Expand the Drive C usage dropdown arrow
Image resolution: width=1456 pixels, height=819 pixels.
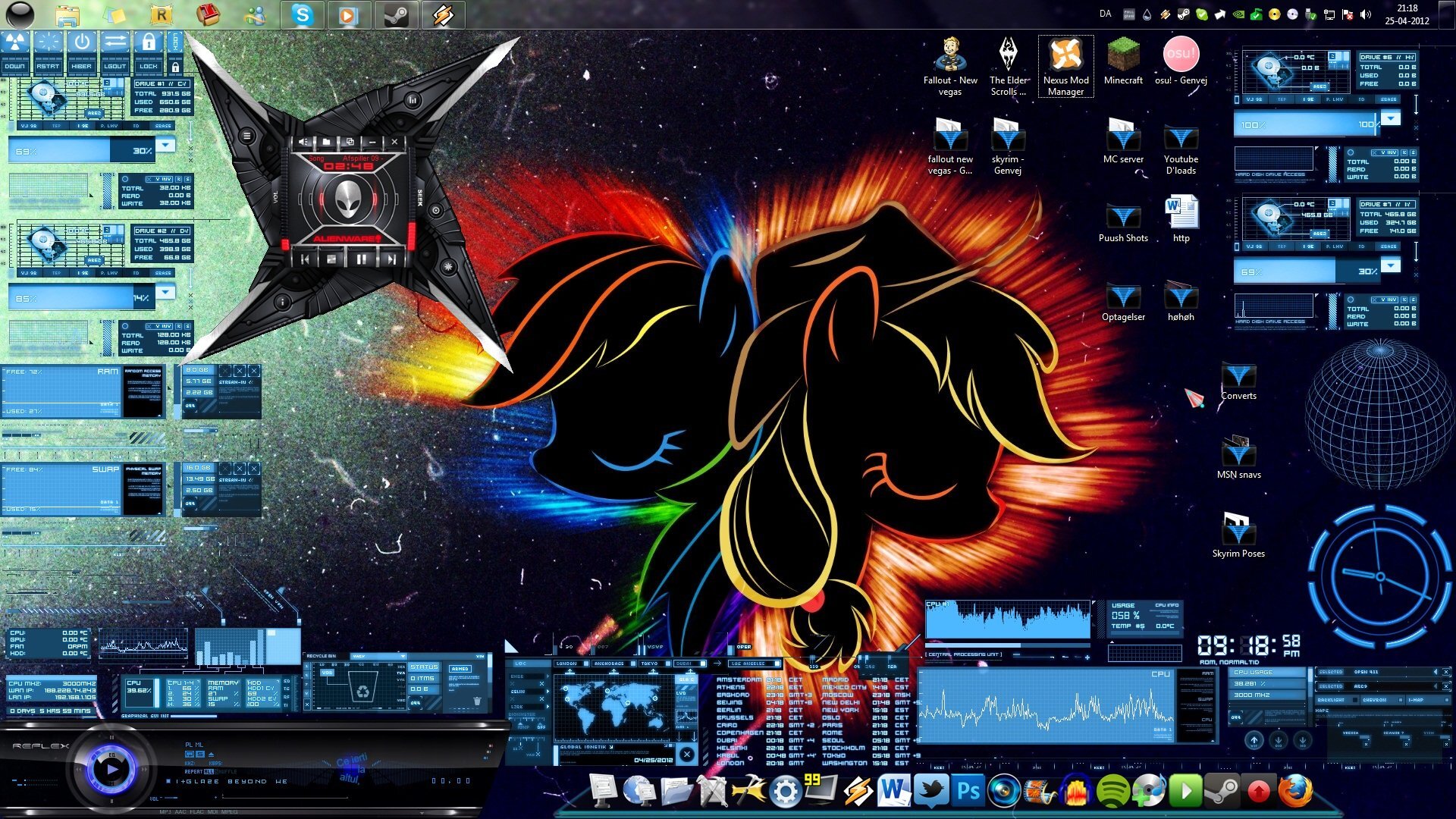[165, 144]
